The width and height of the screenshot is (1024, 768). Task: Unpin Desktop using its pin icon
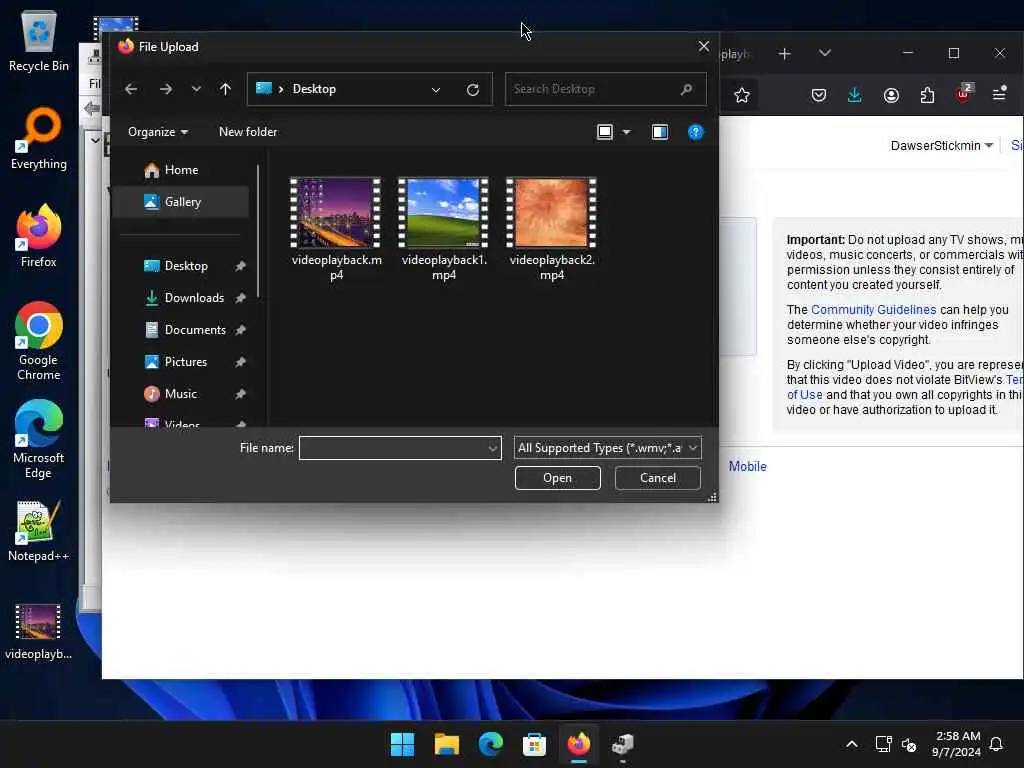coord(240,266)
